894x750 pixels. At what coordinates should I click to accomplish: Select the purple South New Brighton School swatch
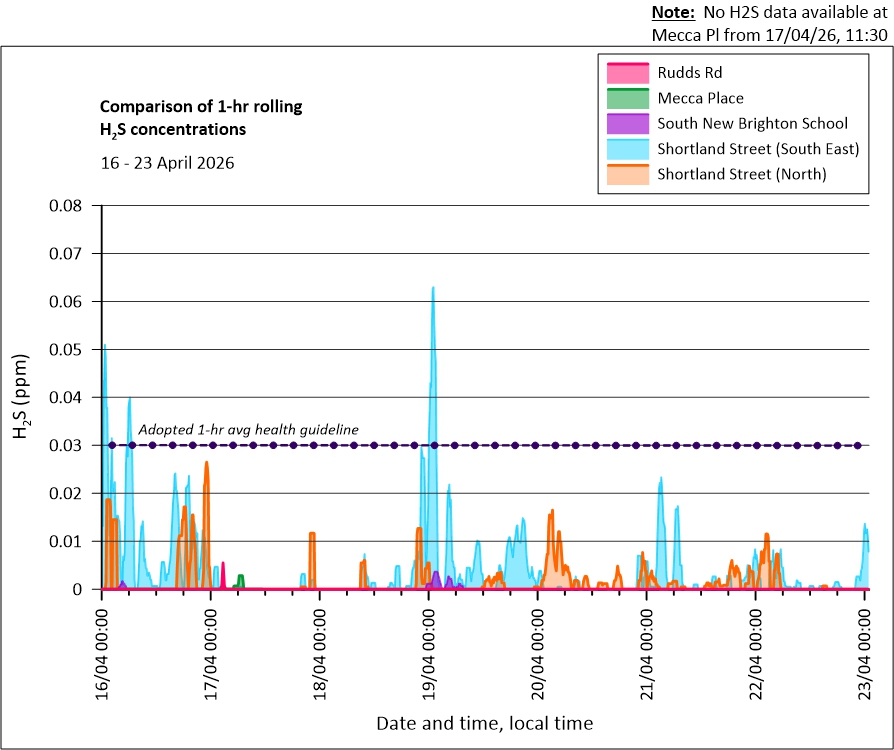tap(627, 124)
